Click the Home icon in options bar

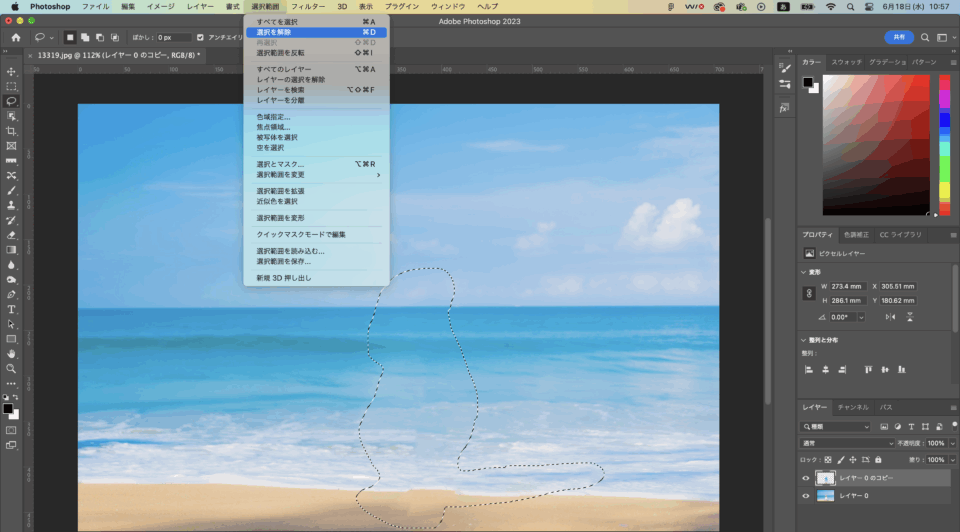coord(15,37)
